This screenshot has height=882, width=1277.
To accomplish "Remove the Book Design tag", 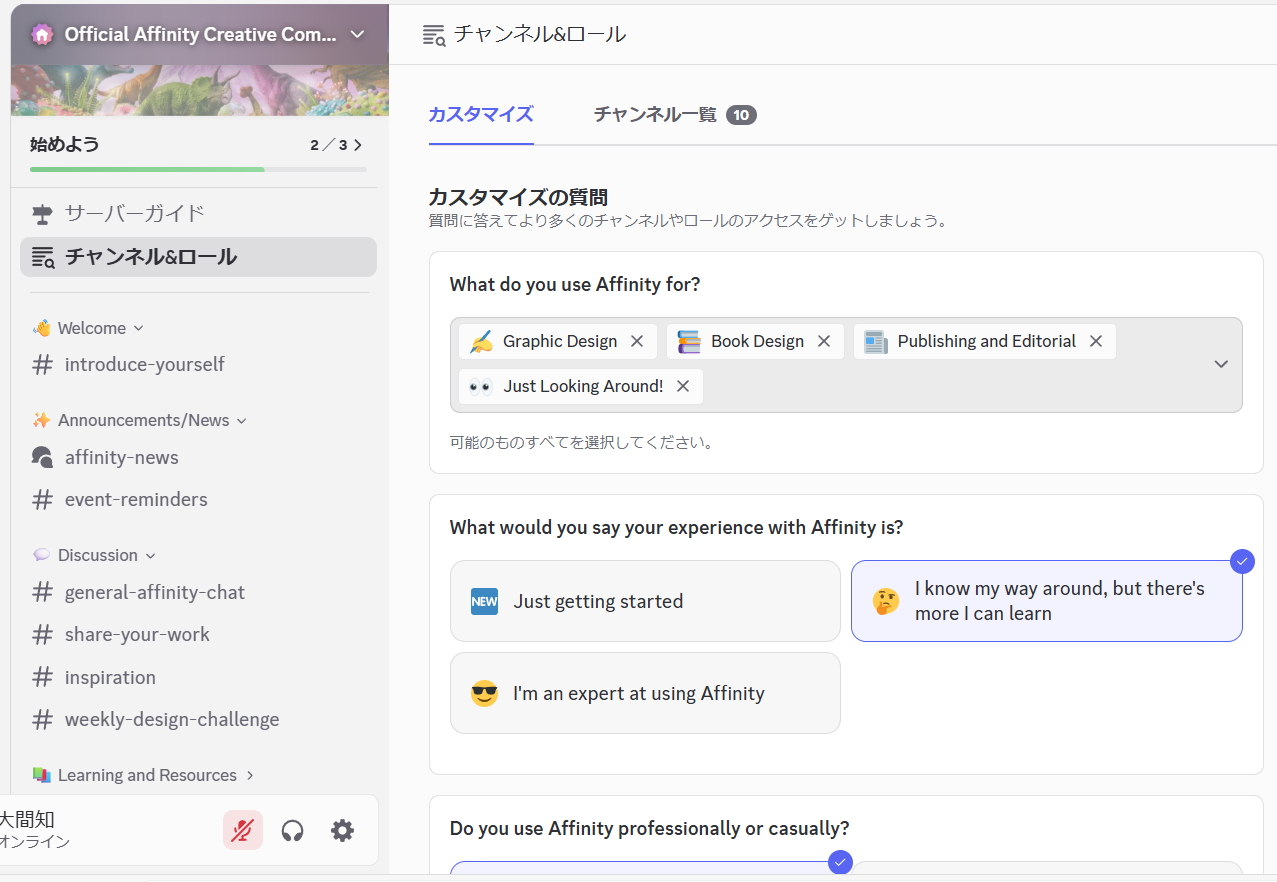I will coord(824,341).
